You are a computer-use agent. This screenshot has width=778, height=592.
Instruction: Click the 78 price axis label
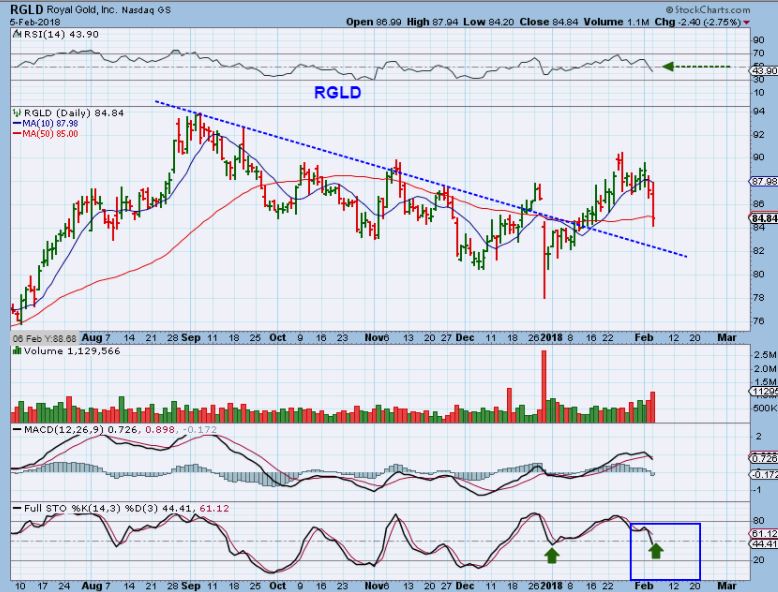[x=759, y=297]
